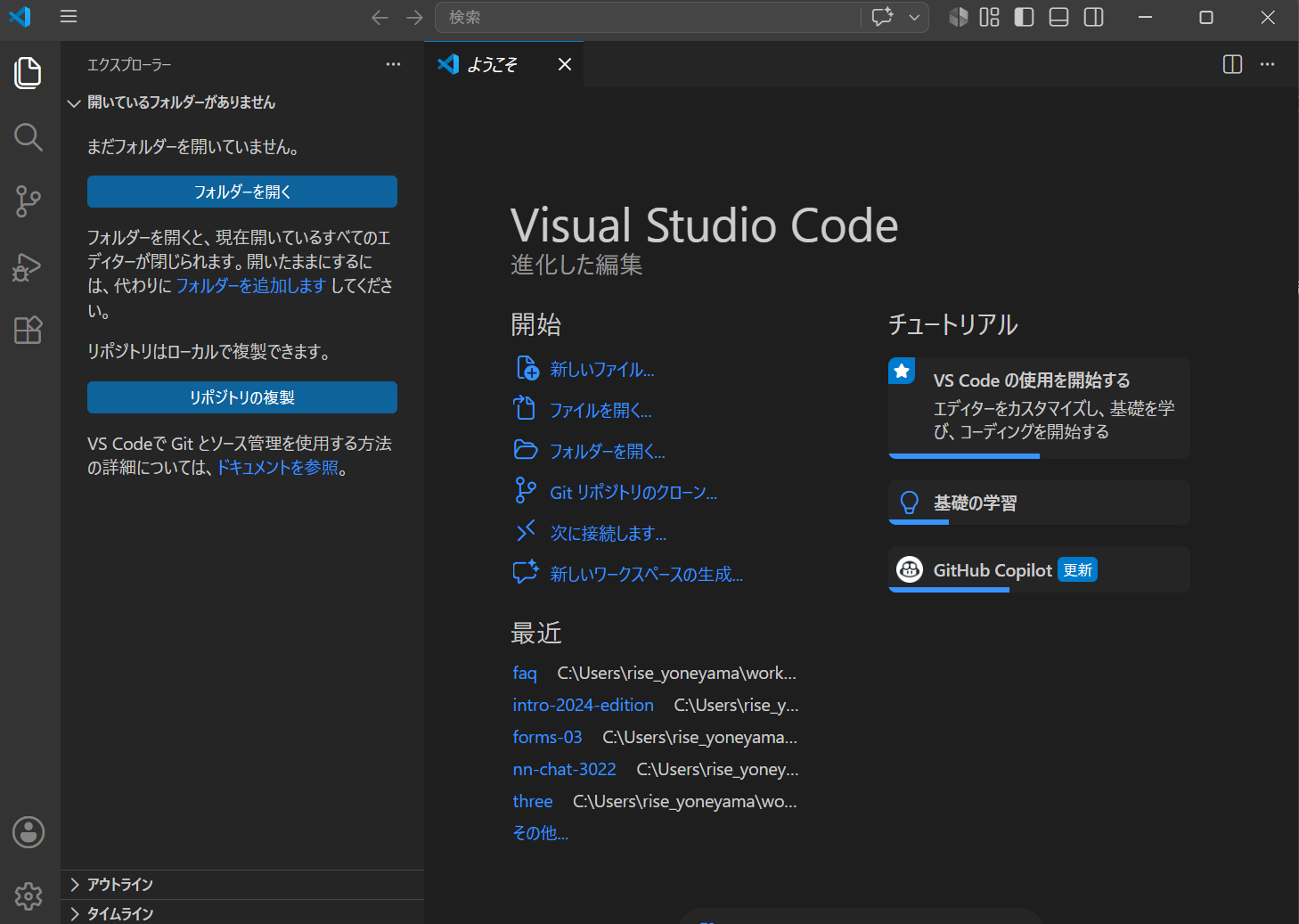Viewport: 1299px width, 924px height.
Task: Click the ファイルを開く... link
Action: (600, 411)
